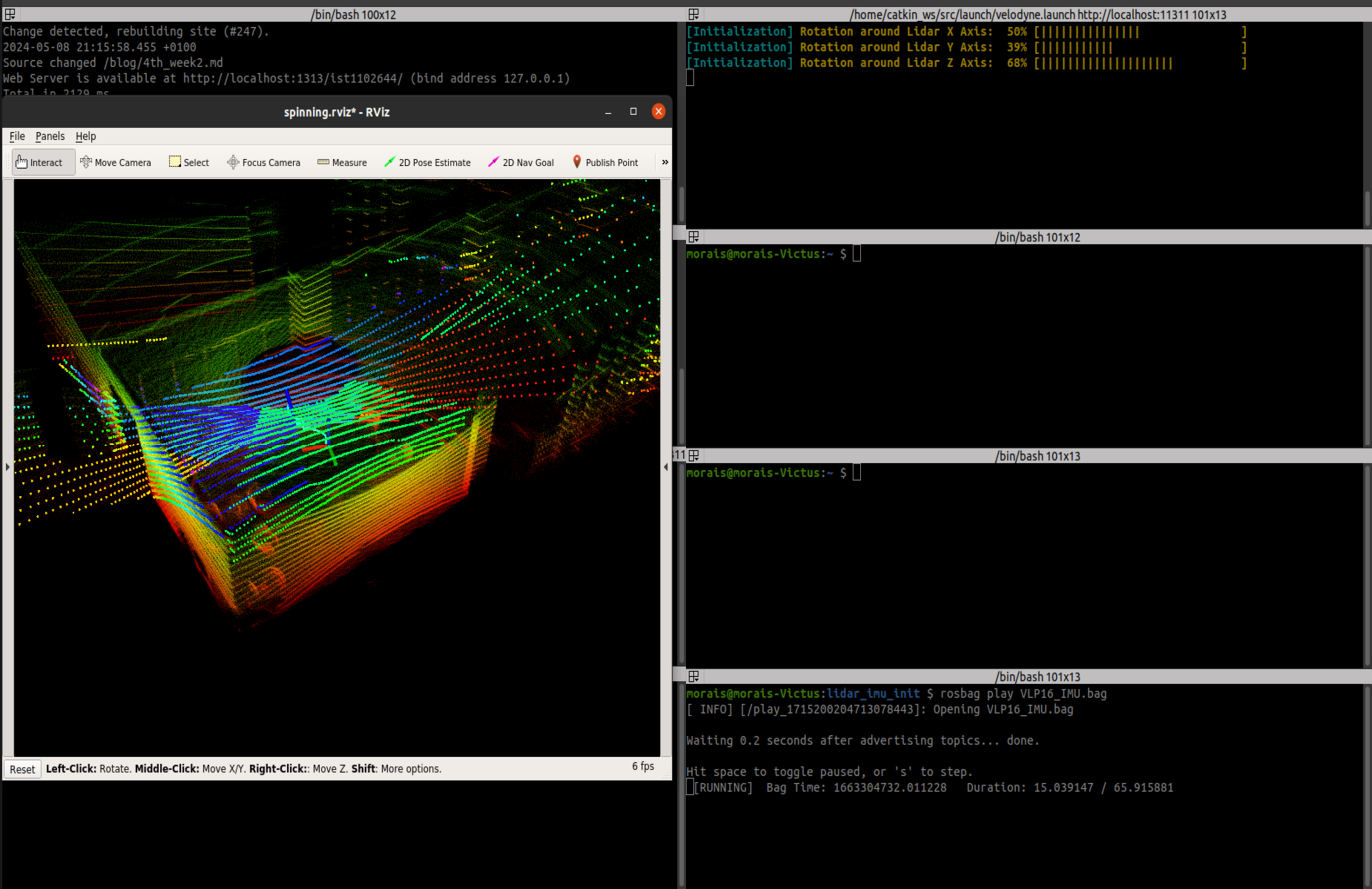This screenshot has height=889, width=1372.
Task: Pick the Focus Camera tool
Action: 263,162
